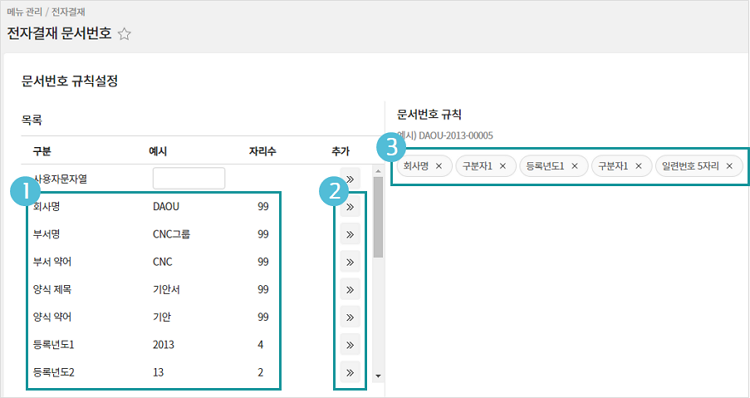Add 양식 제목 using its arrow button
The height and width of the screenshot is (398, 750).
350,290
